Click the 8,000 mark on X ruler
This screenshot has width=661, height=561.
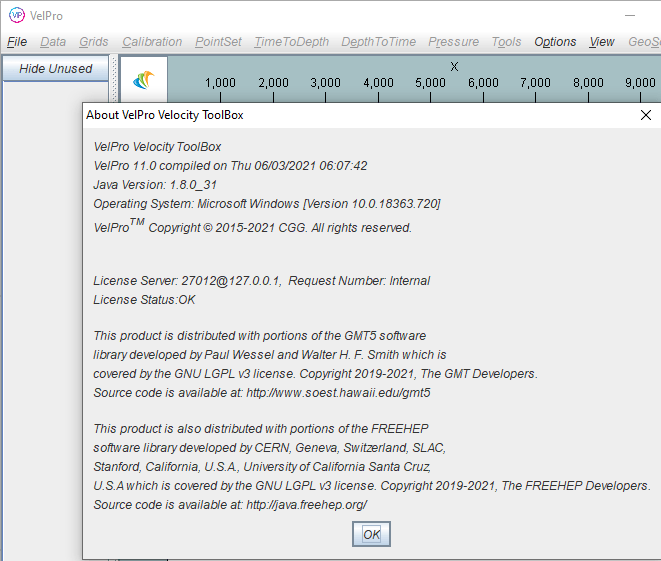[588, 83]
